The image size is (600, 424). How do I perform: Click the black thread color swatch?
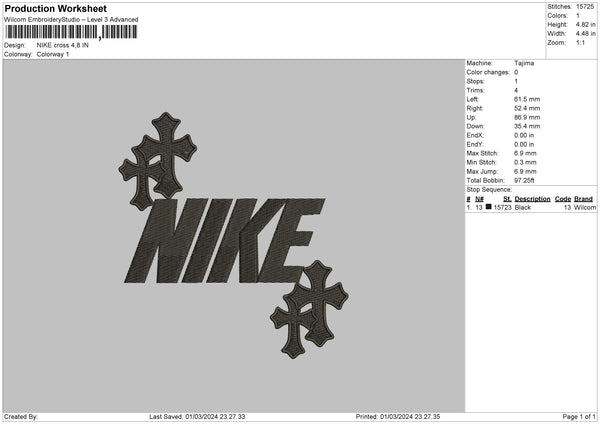tap(489, 207)
